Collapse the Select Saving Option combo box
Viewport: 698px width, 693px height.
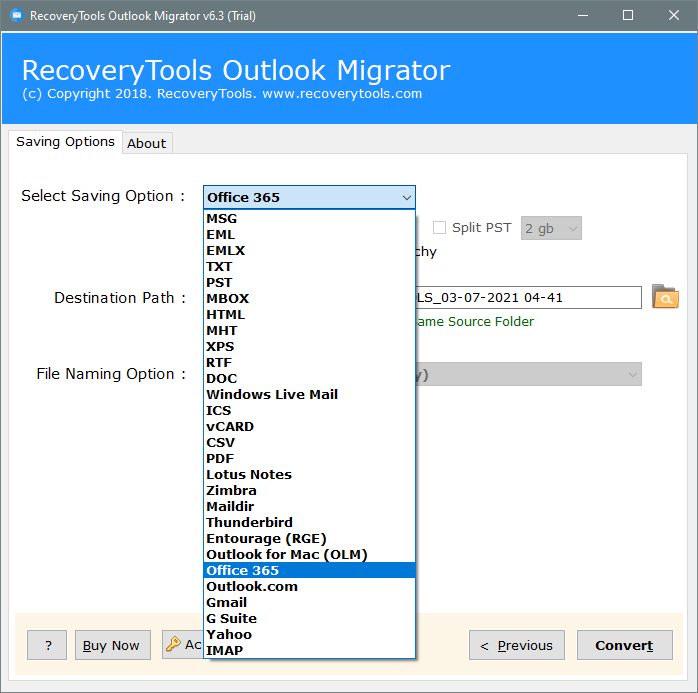[406, 197]
